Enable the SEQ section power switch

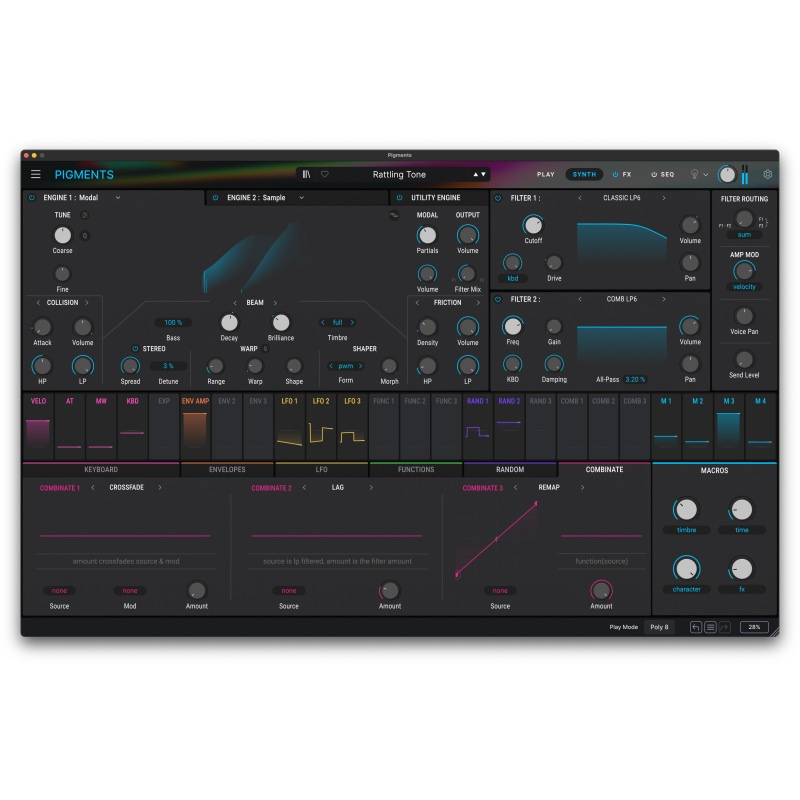[653, 173]
